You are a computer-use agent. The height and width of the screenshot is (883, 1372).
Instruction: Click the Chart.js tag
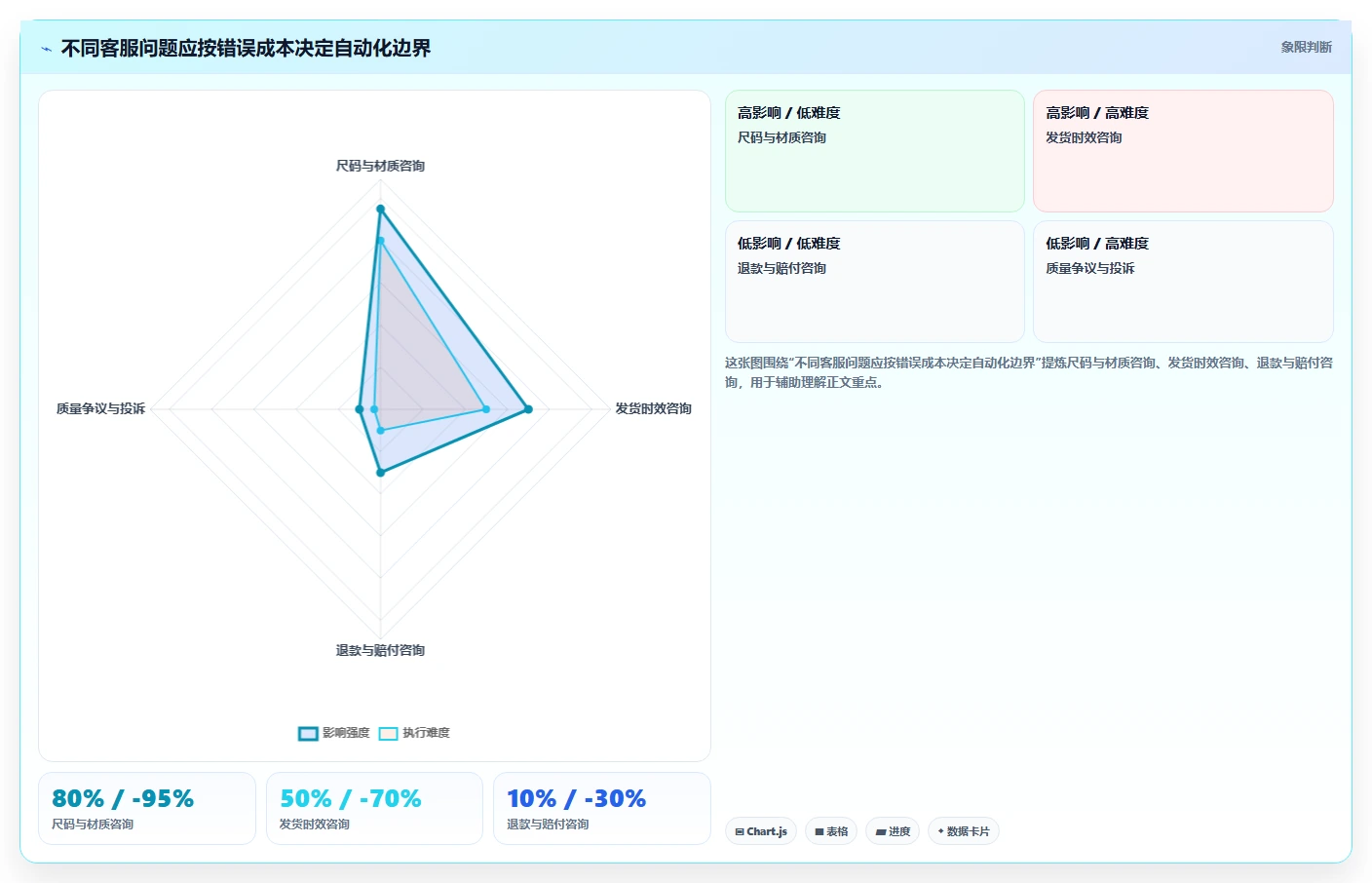tap(761, 831)
